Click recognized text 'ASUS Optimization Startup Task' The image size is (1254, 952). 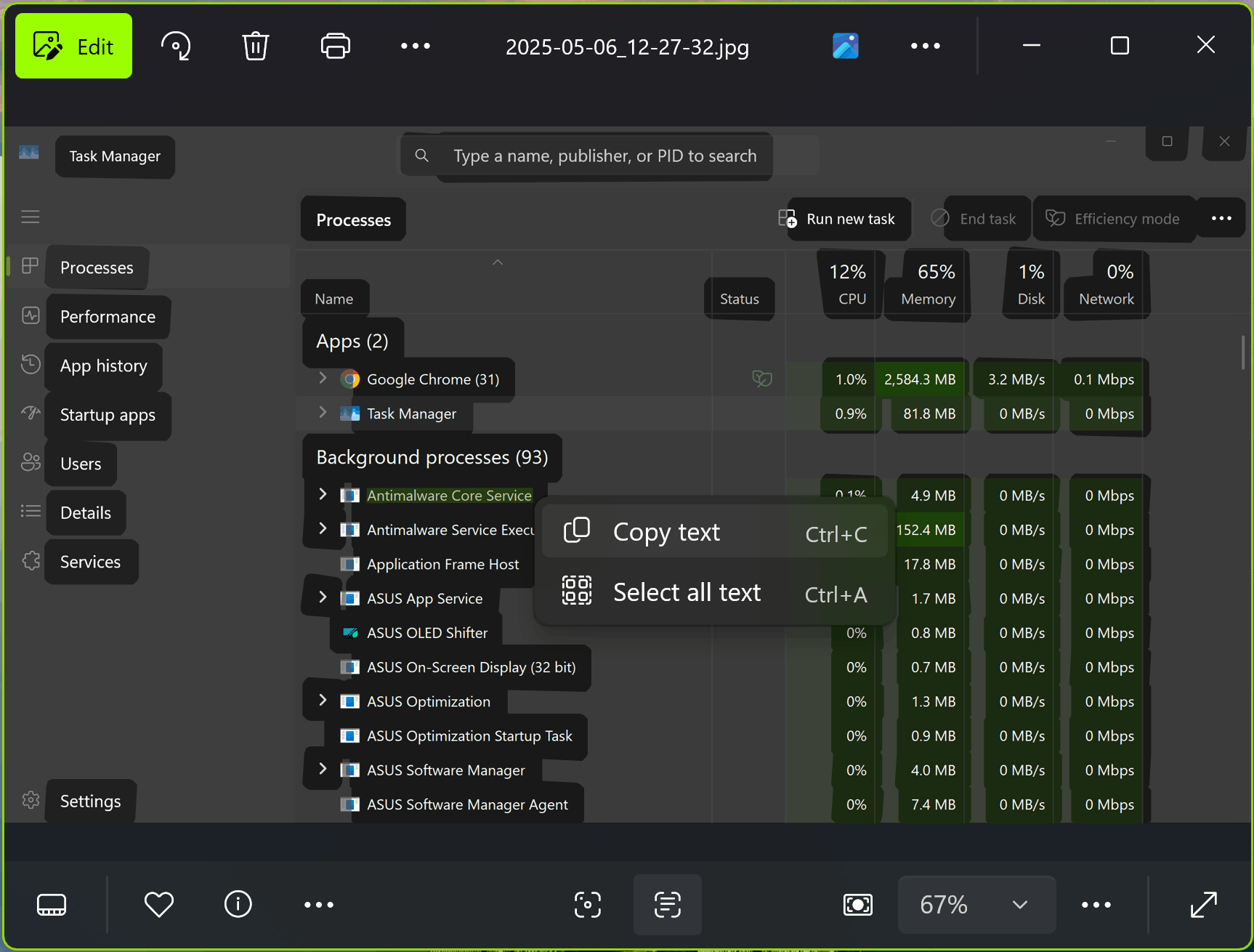click(x=469, y=736)
